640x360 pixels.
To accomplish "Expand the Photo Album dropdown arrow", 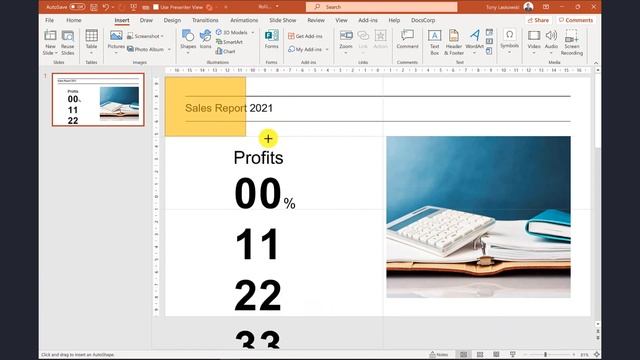I will [x=169, y=49].
